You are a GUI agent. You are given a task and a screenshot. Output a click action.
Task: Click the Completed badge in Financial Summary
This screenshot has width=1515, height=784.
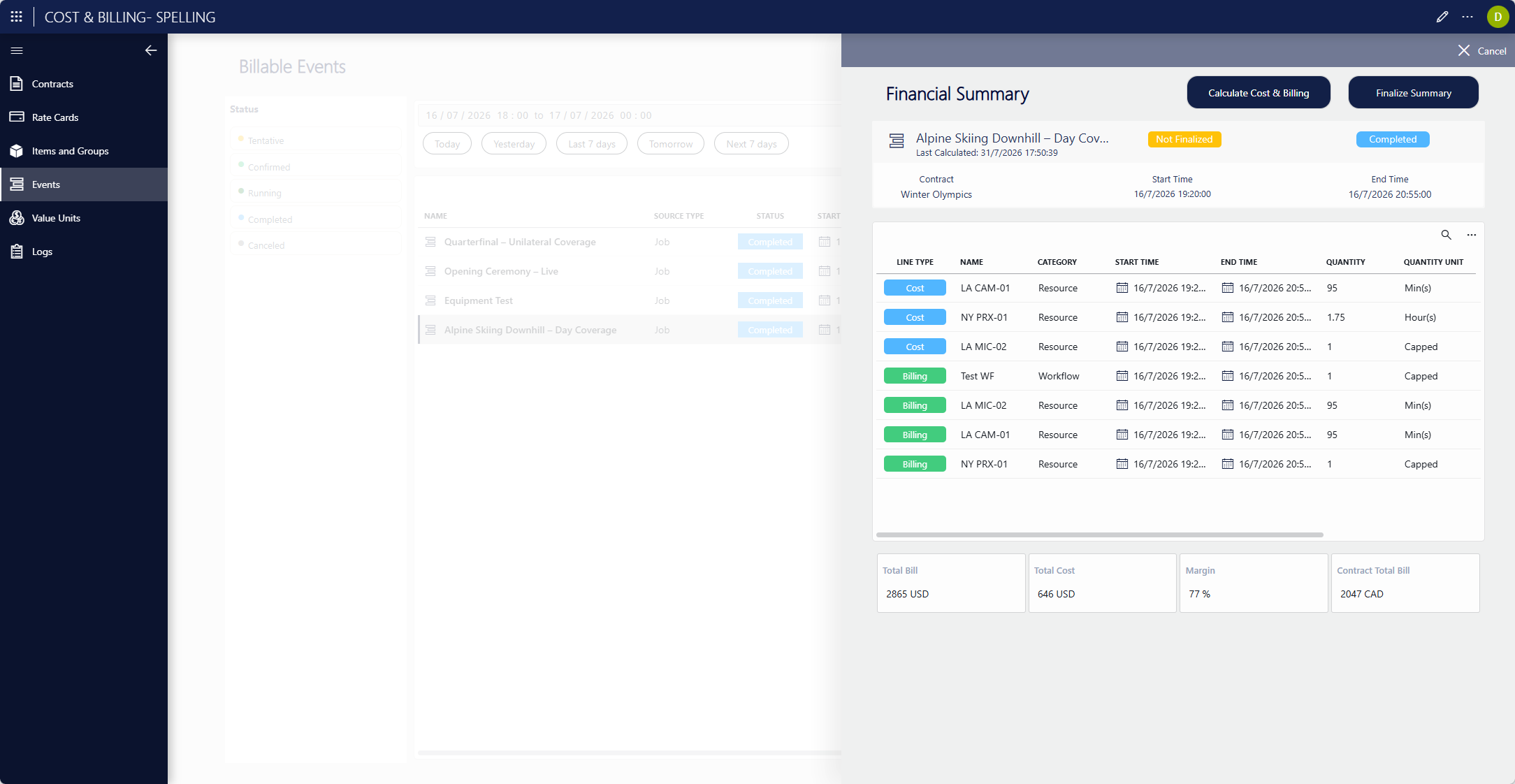click(x=1393, y=139)
